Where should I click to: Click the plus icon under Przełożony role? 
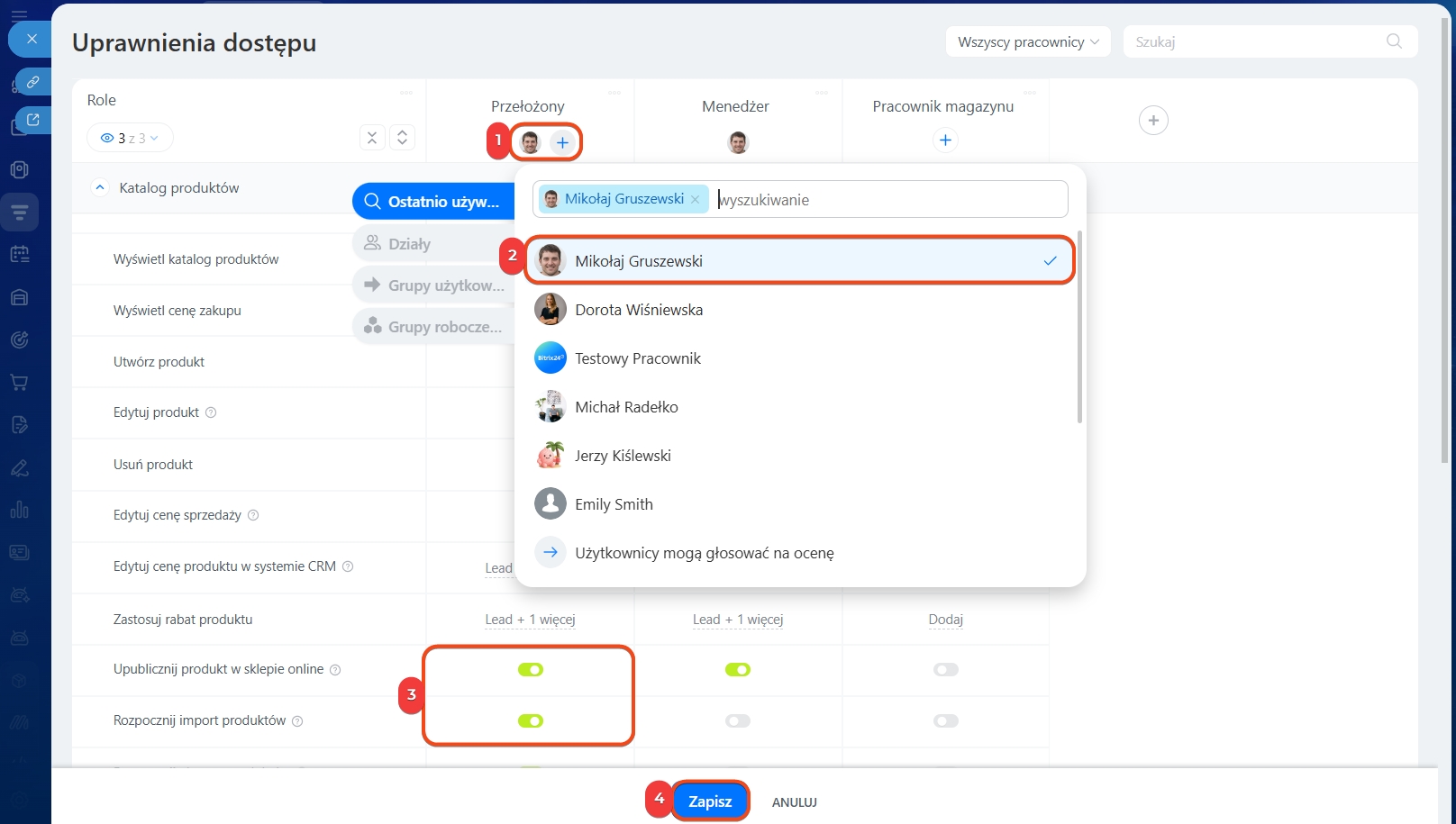562,142
